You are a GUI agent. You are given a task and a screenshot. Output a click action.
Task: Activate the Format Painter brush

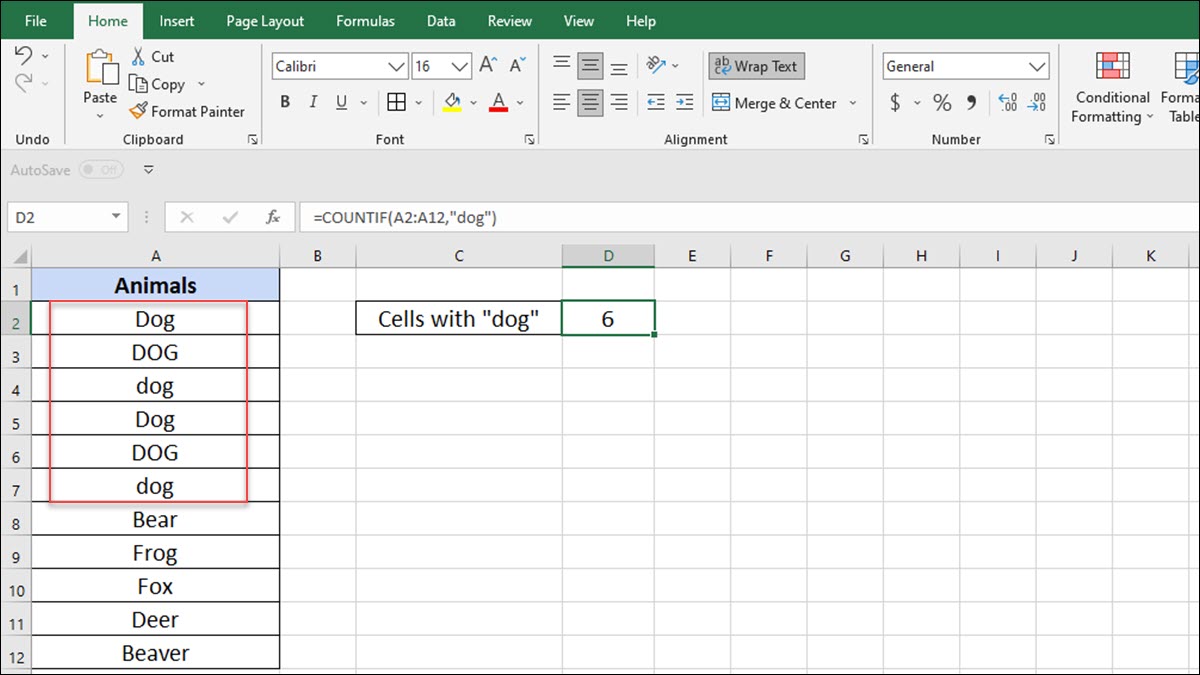tap(187, 111)
